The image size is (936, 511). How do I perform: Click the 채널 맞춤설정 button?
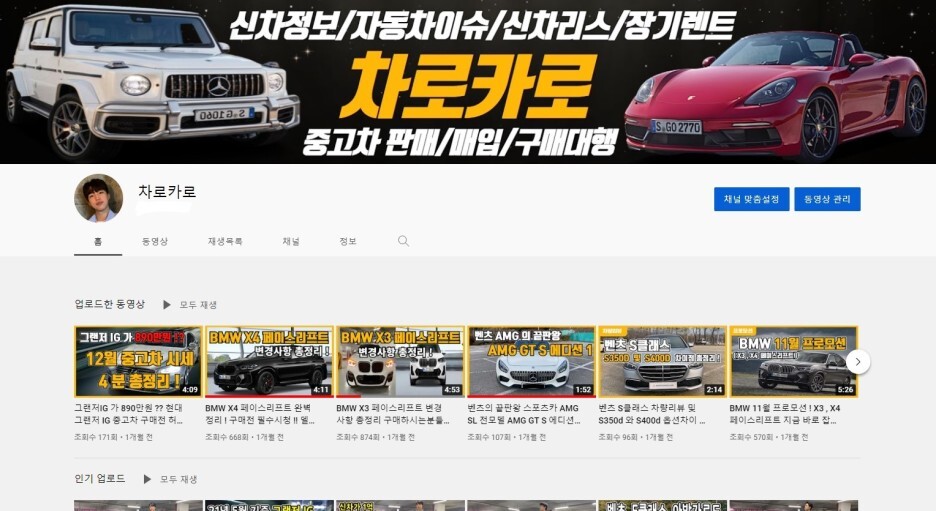point(752,199)
